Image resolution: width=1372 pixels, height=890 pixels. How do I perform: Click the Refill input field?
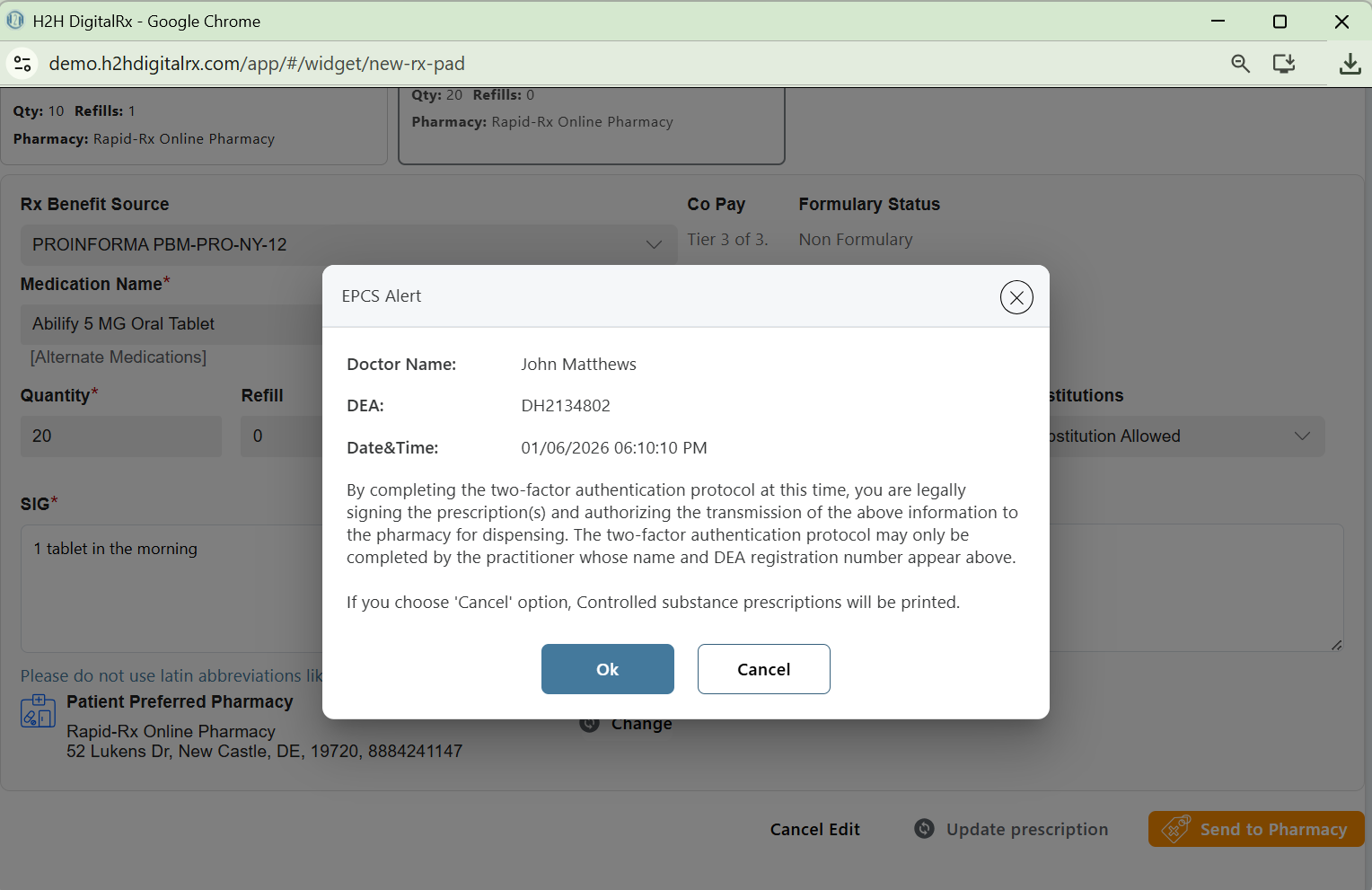coord(280,436)
